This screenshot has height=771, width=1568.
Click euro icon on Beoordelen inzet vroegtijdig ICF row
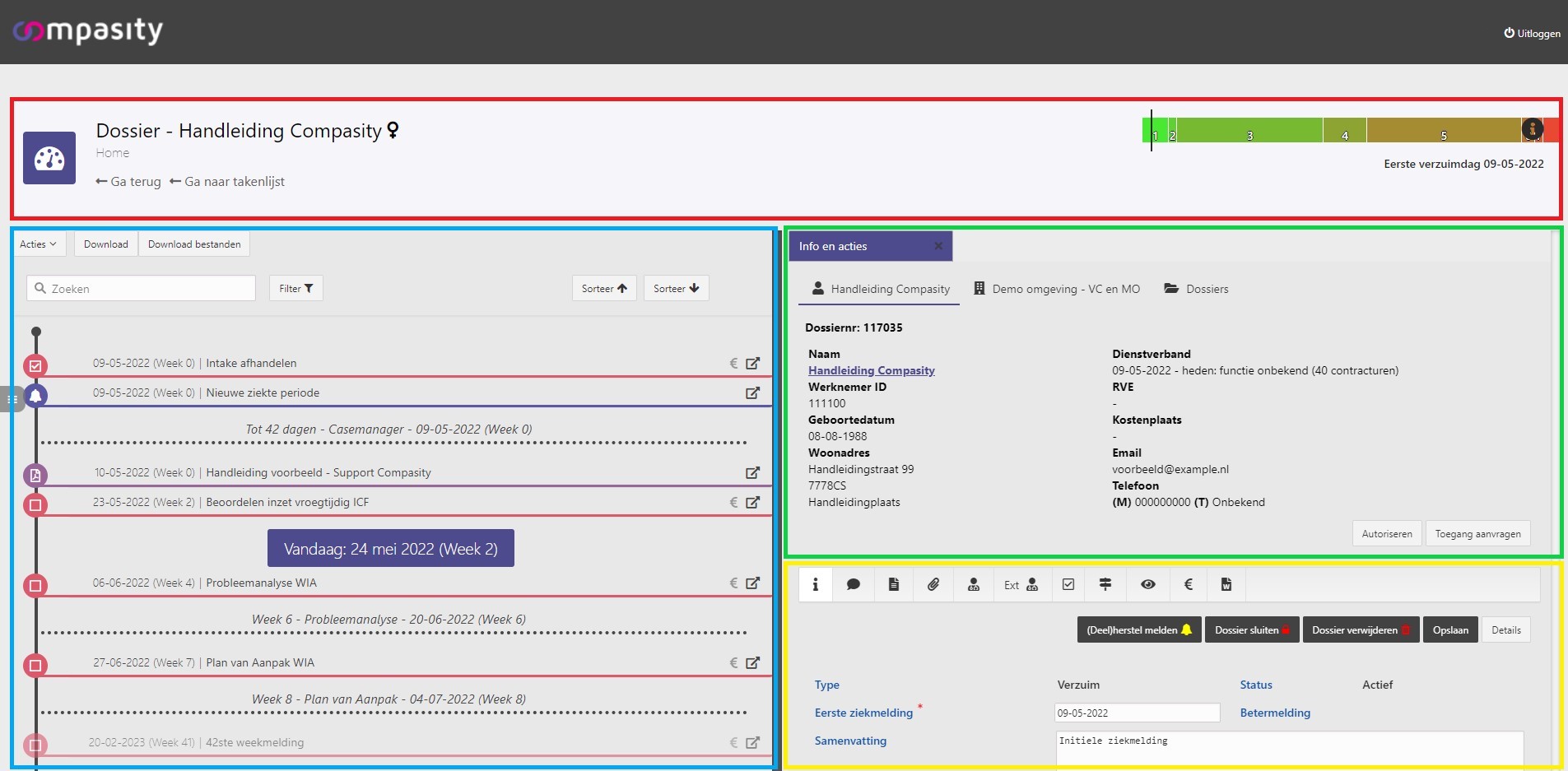(x=733, y=502)
